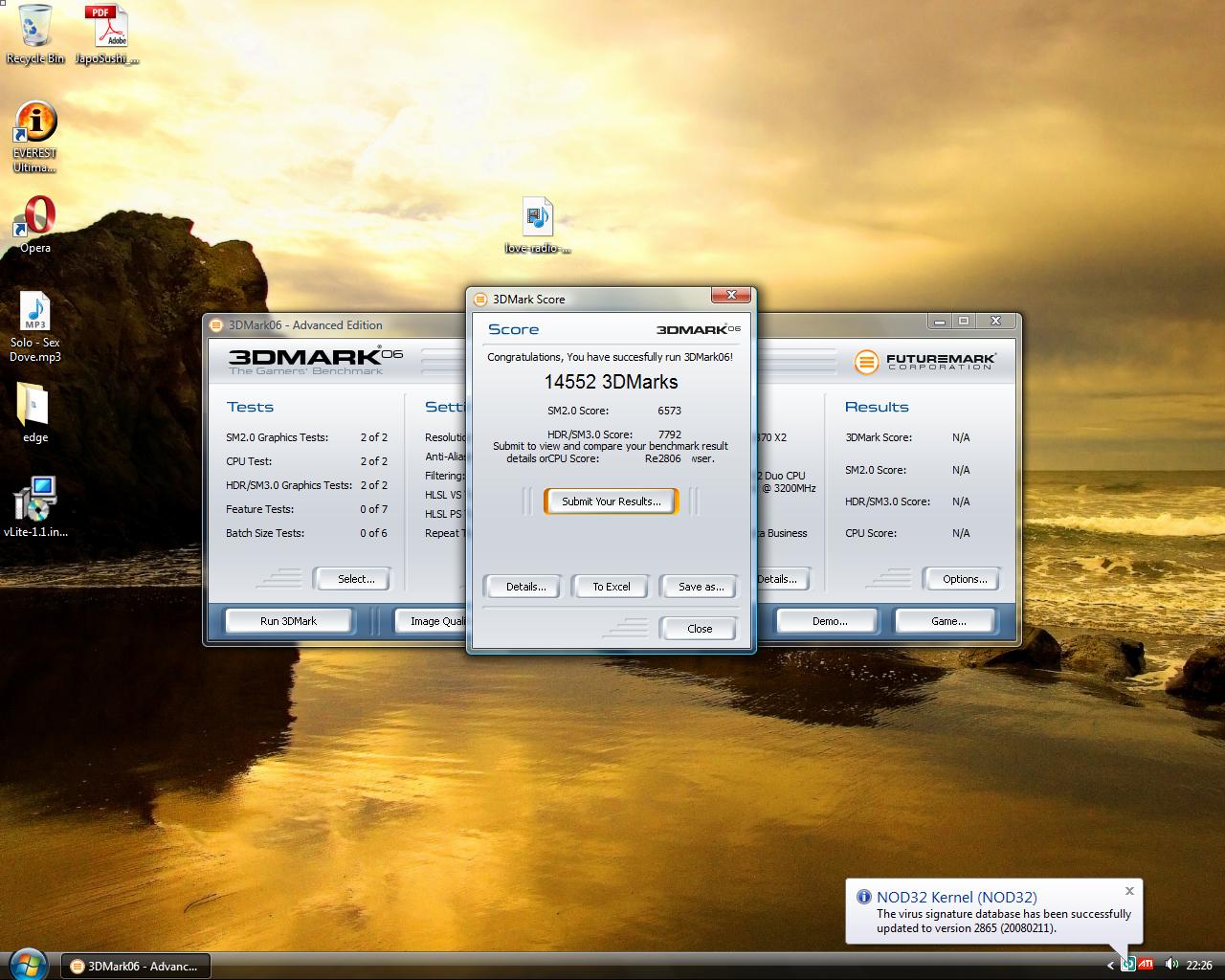The width and height of the screenshot is (1225, 980).
Task: Close the 3DMark Score dialog via Close button
Action: (699, 629)
